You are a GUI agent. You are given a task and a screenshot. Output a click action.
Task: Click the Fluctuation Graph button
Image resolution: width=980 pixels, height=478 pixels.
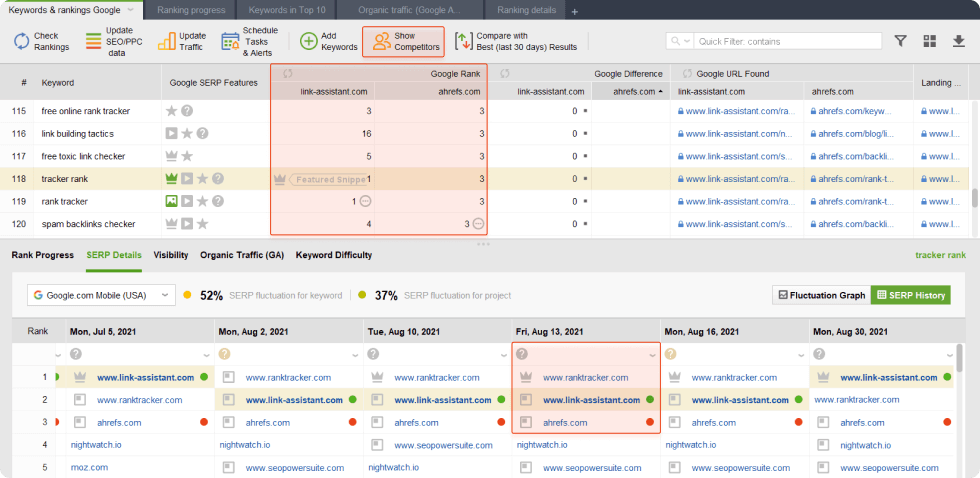coord(821,295)
